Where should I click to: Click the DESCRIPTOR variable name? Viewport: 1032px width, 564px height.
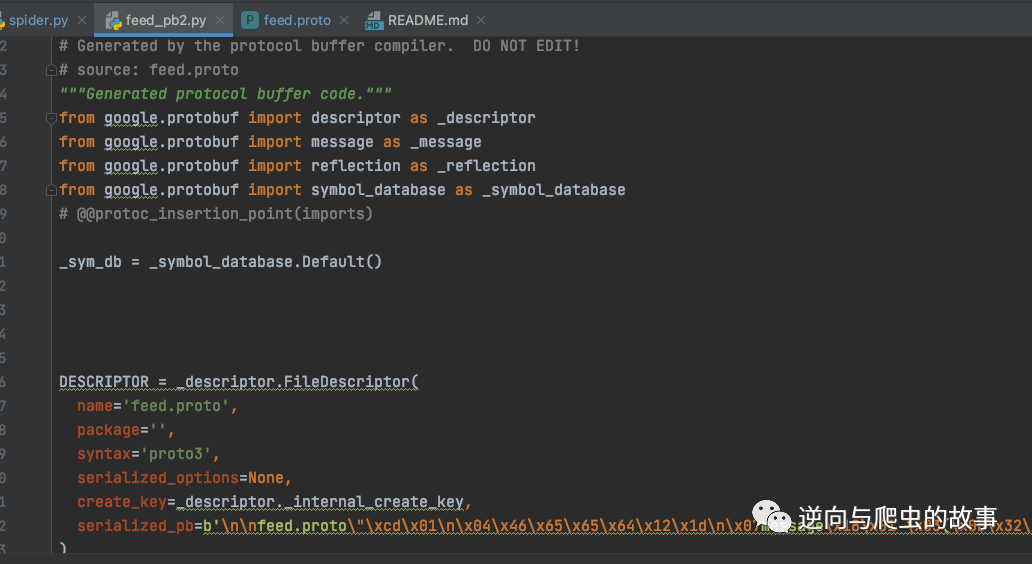click(104, 382)
